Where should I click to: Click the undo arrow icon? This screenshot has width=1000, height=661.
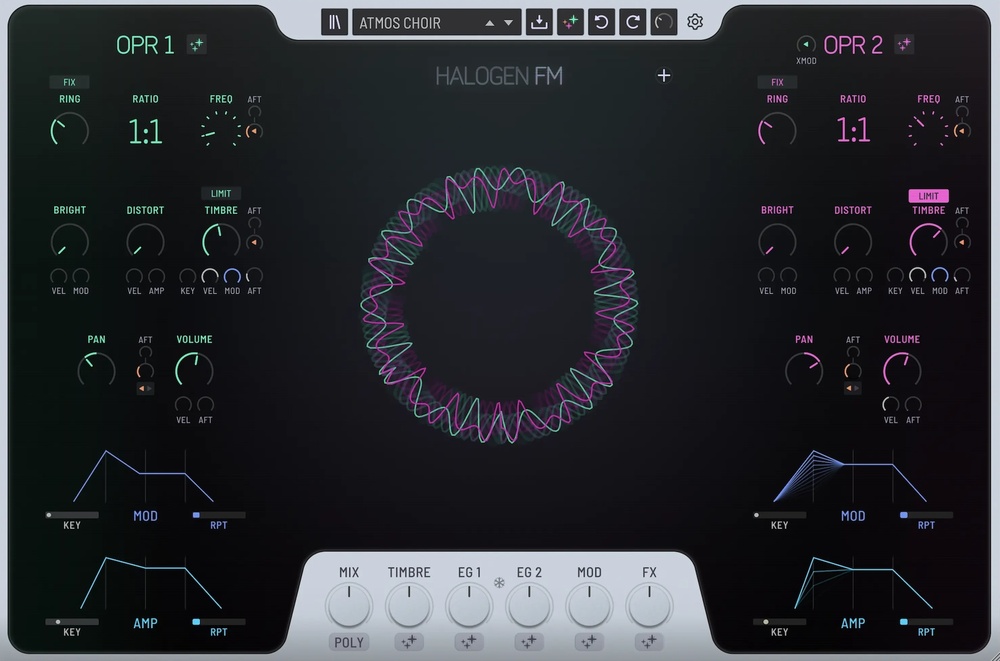(601, 22)
